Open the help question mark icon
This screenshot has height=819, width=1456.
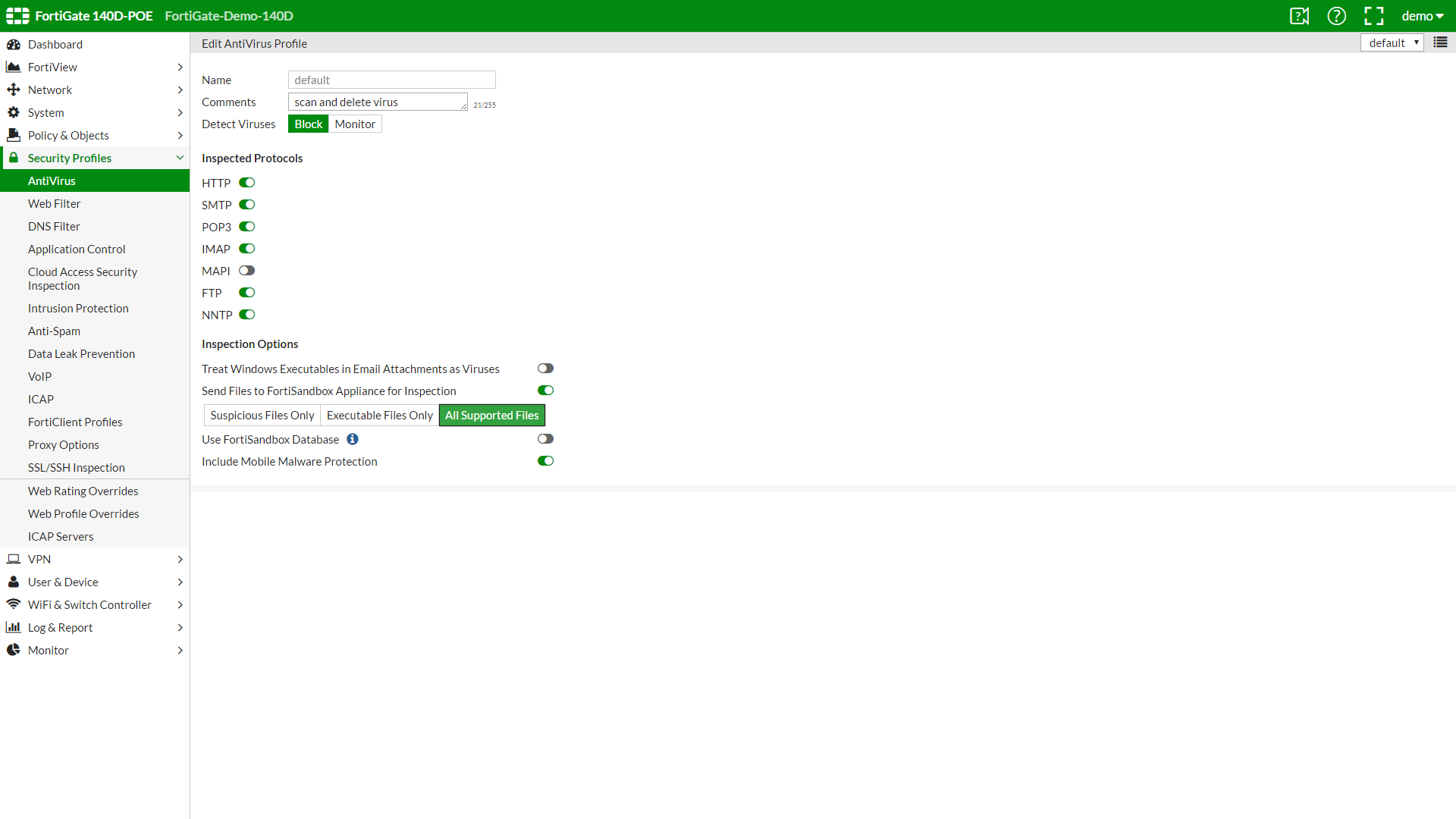pyautogui.click(x=1336, y=16)
